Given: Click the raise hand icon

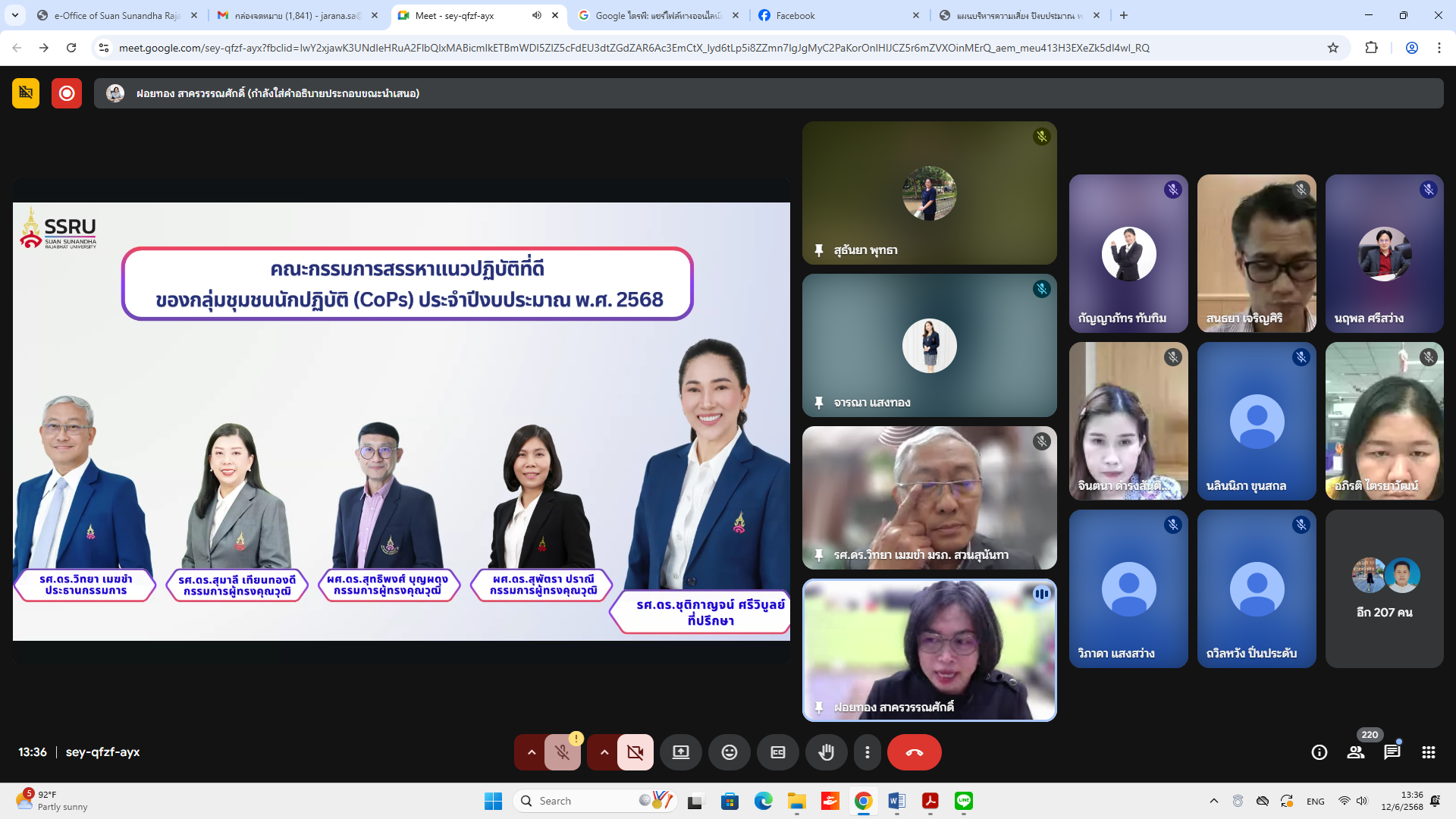Looking at the screenshot, I should pos(826,752).
